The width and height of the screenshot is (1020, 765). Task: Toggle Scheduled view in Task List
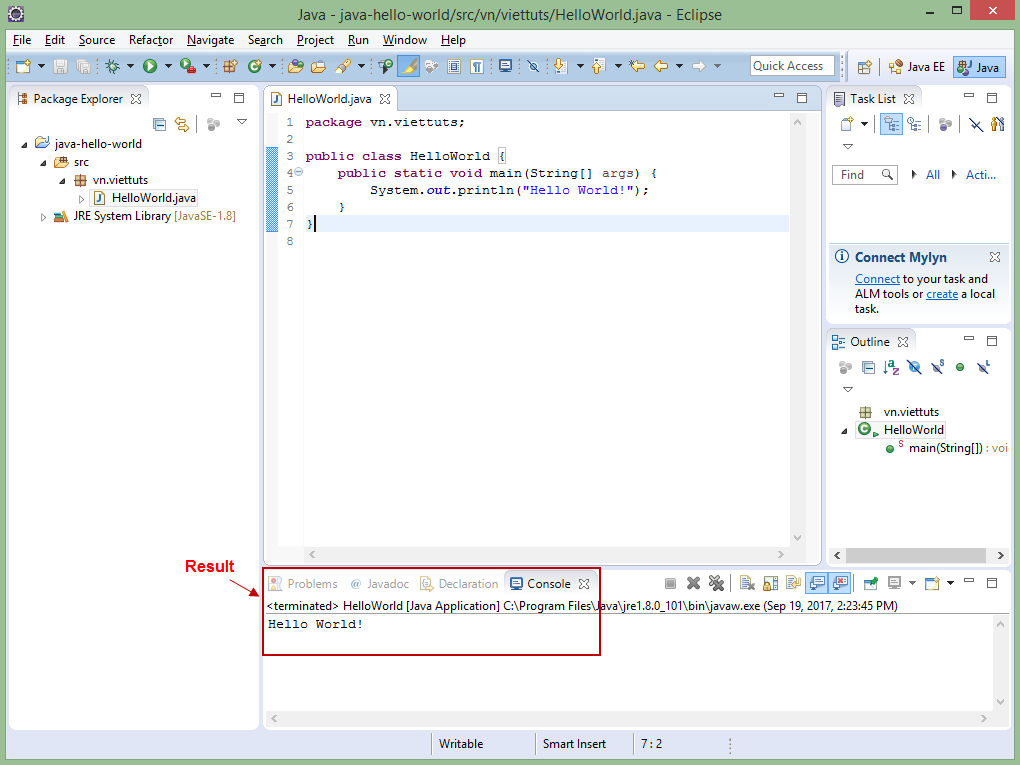tap(915, 124)
